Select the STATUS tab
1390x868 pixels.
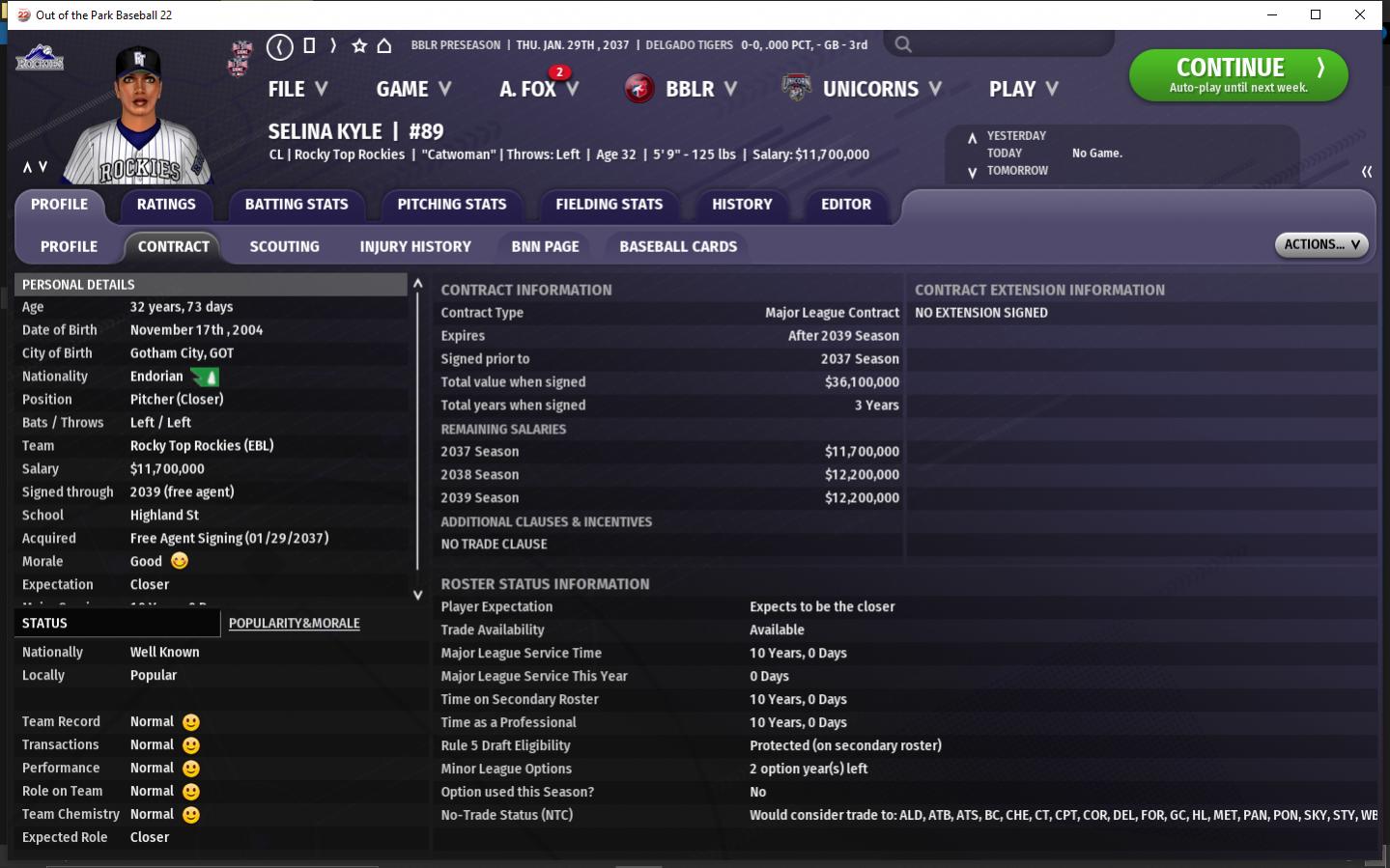117,624
